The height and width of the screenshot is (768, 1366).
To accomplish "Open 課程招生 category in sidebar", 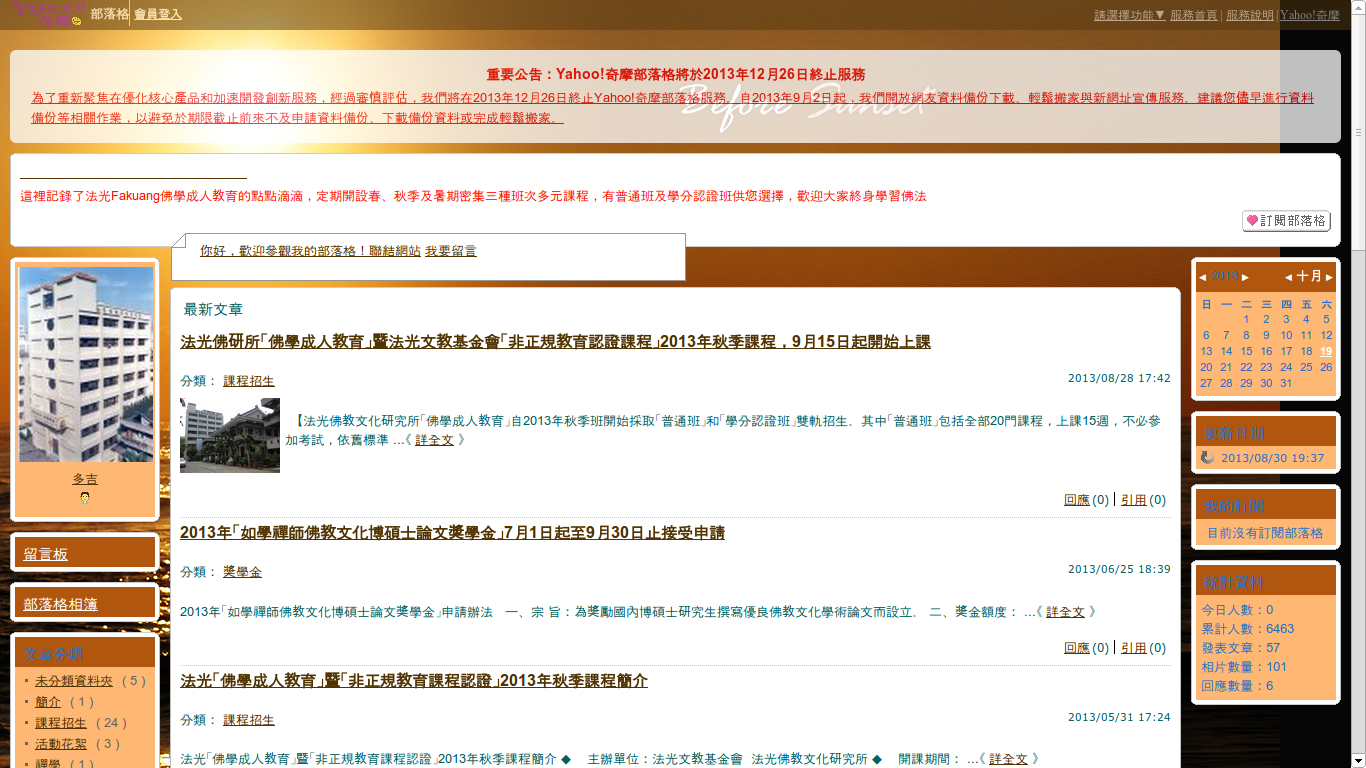I will point(61,723).
